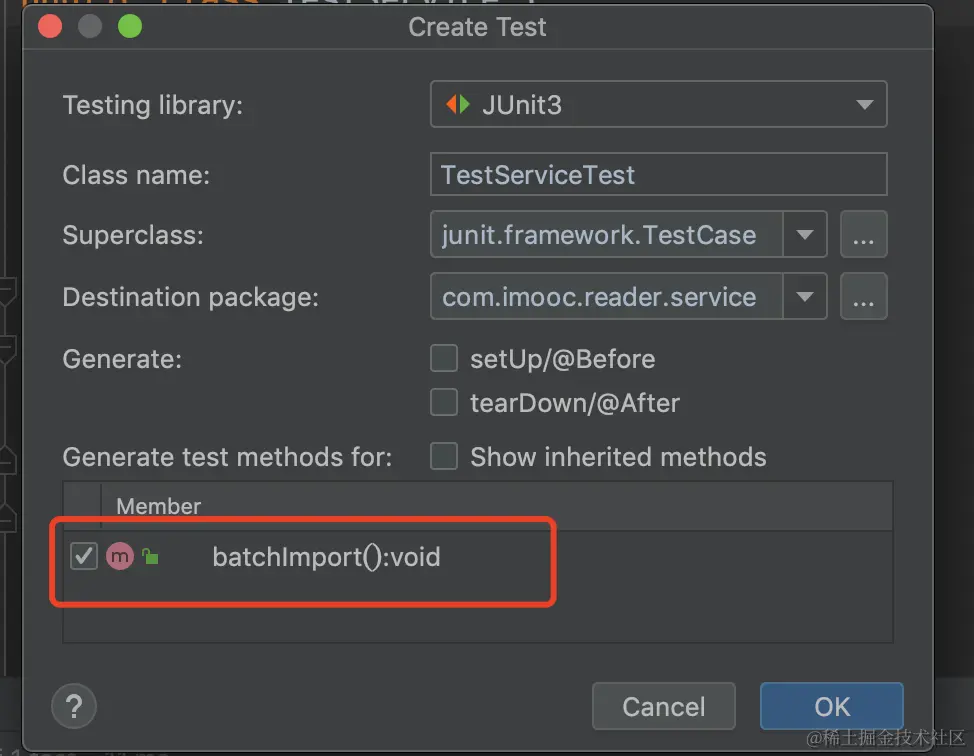Enable the setUp/@Before checkbox
This screenshot has height=756, width=974.
443,358
